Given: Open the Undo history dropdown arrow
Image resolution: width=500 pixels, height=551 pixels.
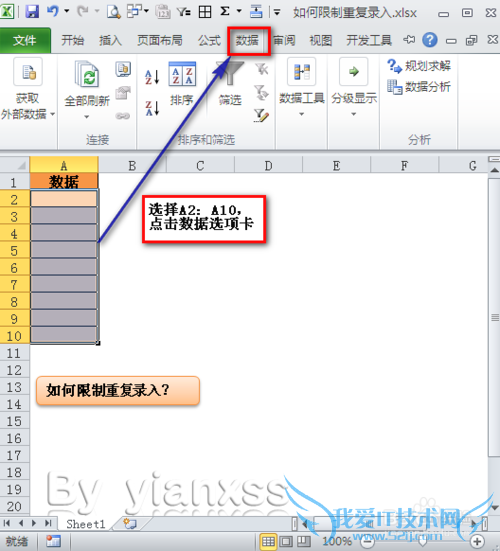Looking at the screenshot, I should click(67, 11).
